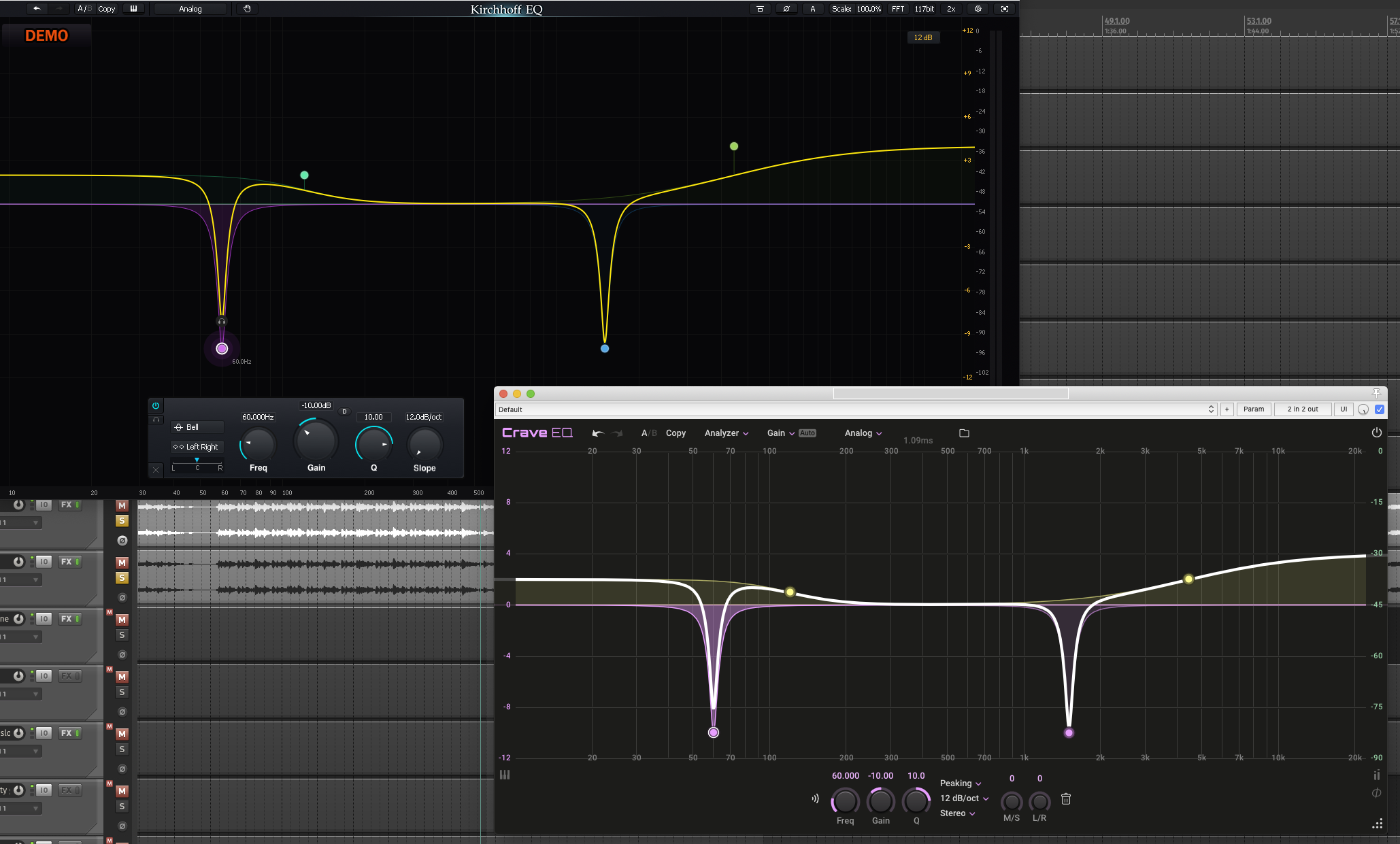Click the M/S knob in Crave EQ

click(x=1012, y=802)
